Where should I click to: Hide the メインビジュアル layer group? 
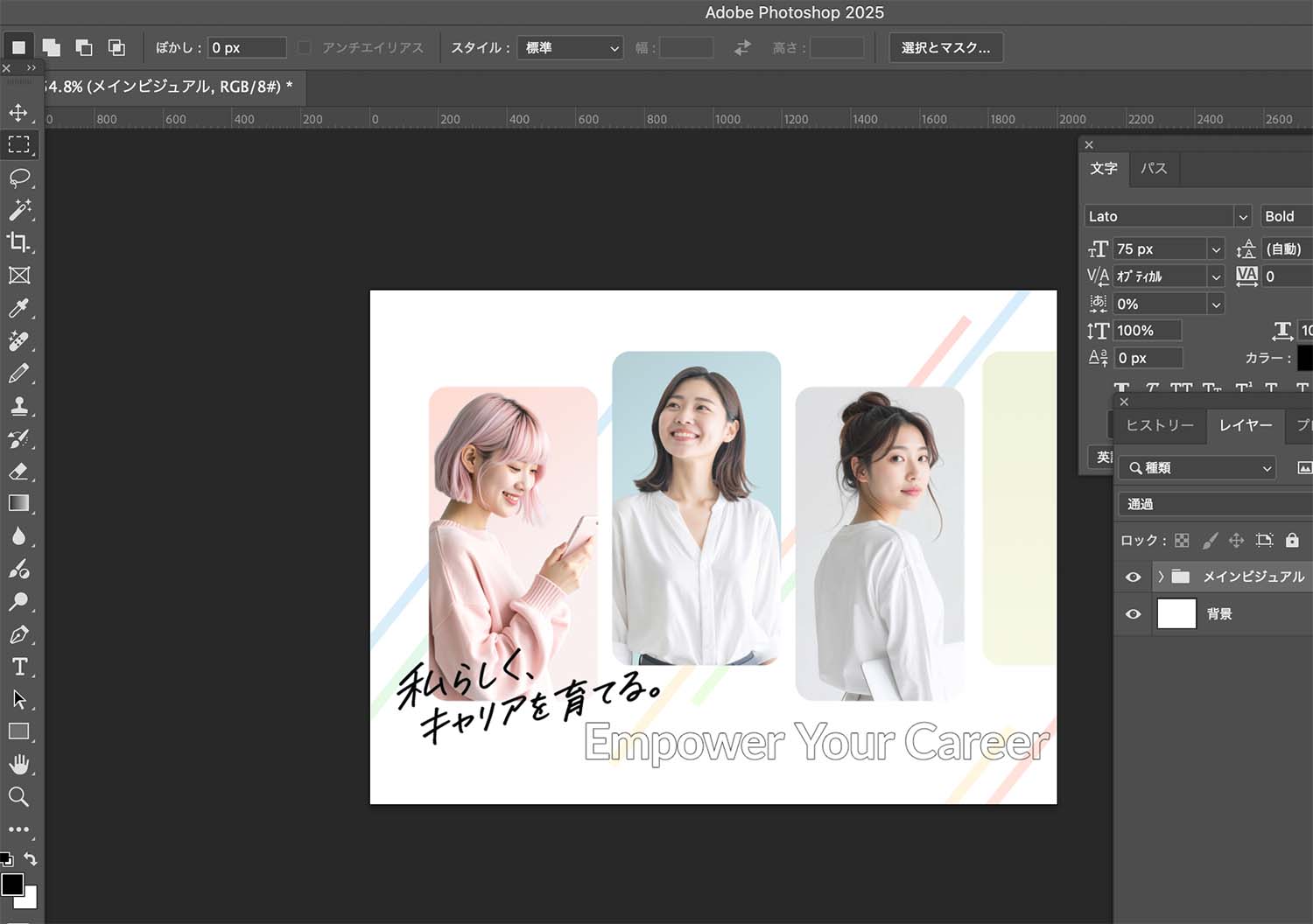click(1133, 577)
